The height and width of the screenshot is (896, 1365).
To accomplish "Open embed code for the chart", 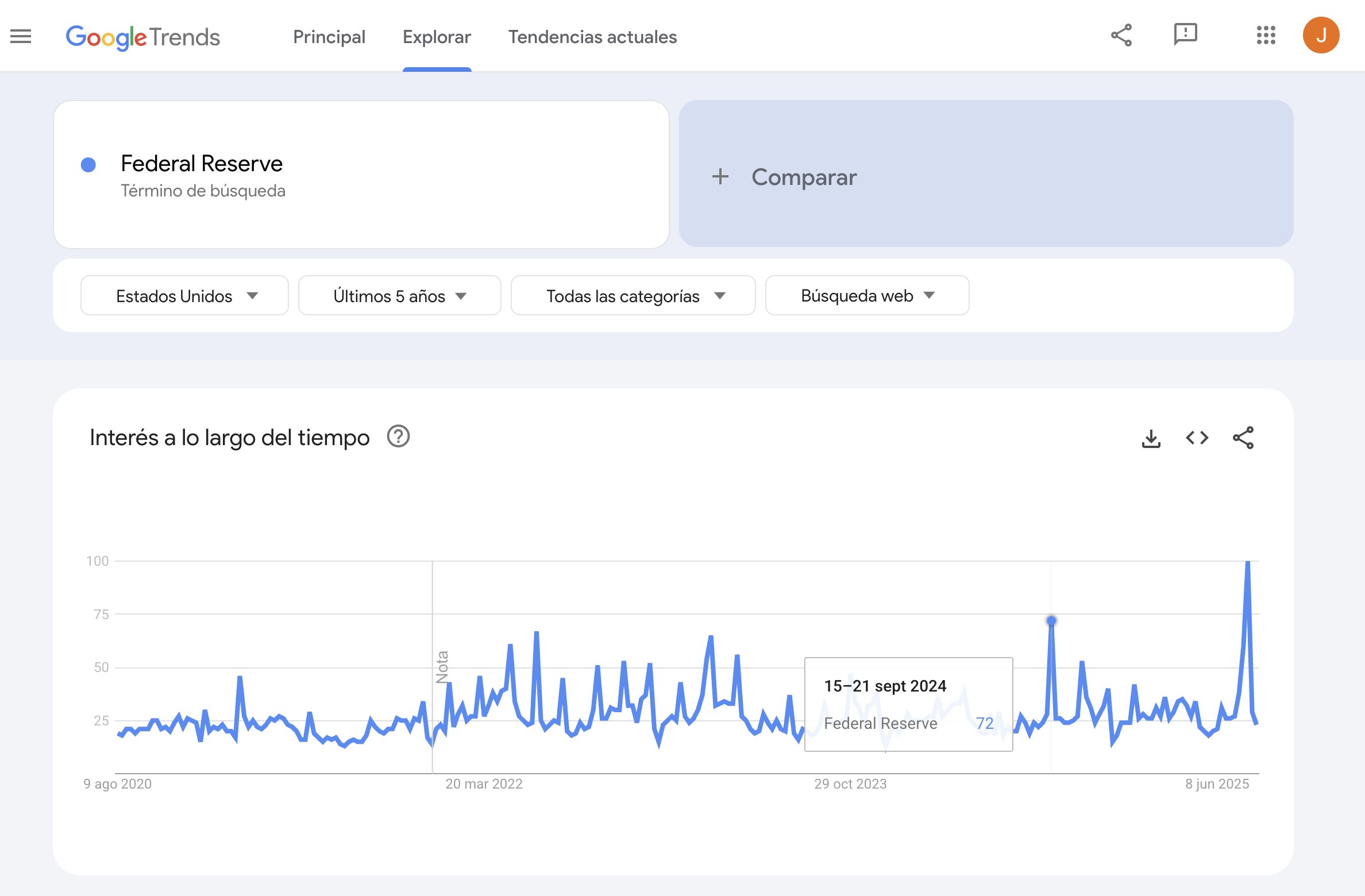I will click(1197, 438).
